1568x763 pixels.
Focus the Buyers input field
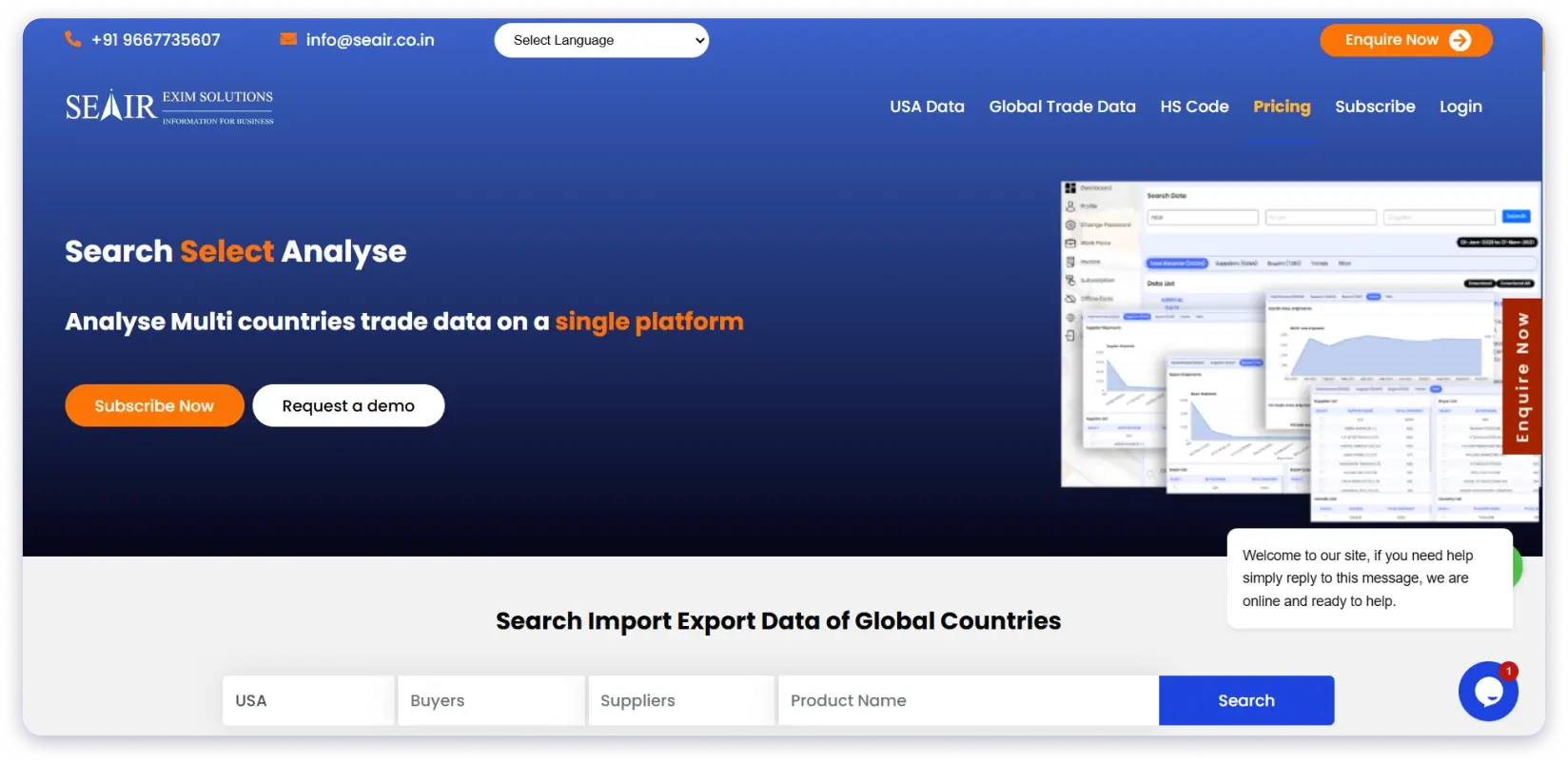click(x=491, y=700)
